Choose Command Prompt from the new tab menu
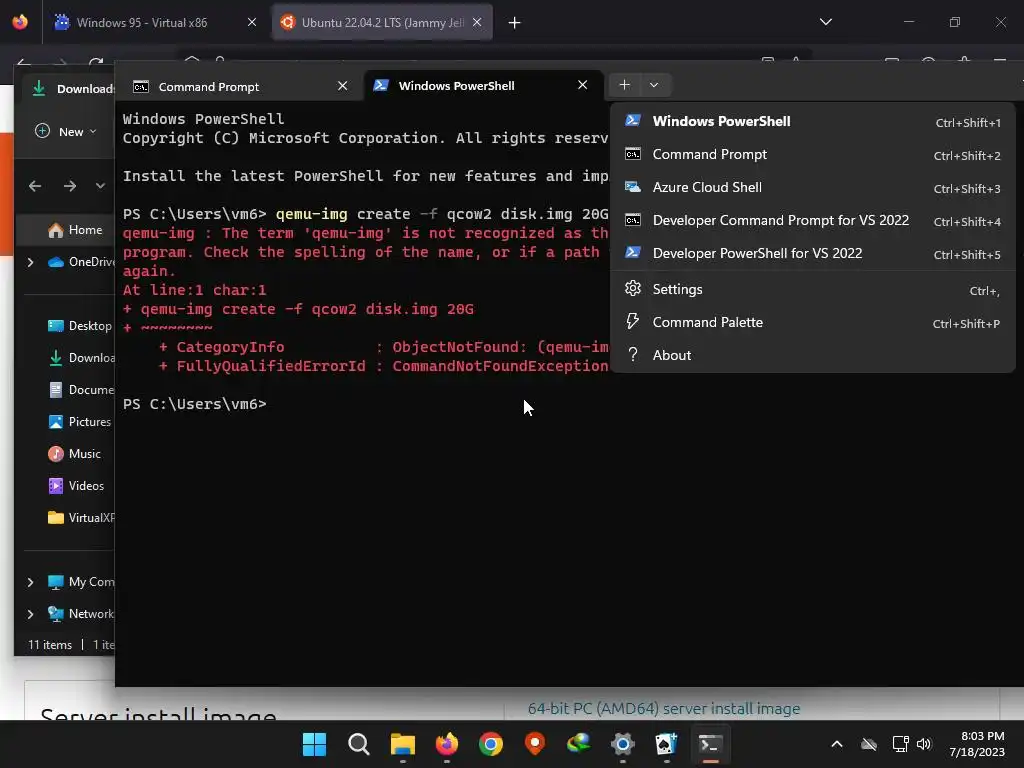 pos(812,155)
